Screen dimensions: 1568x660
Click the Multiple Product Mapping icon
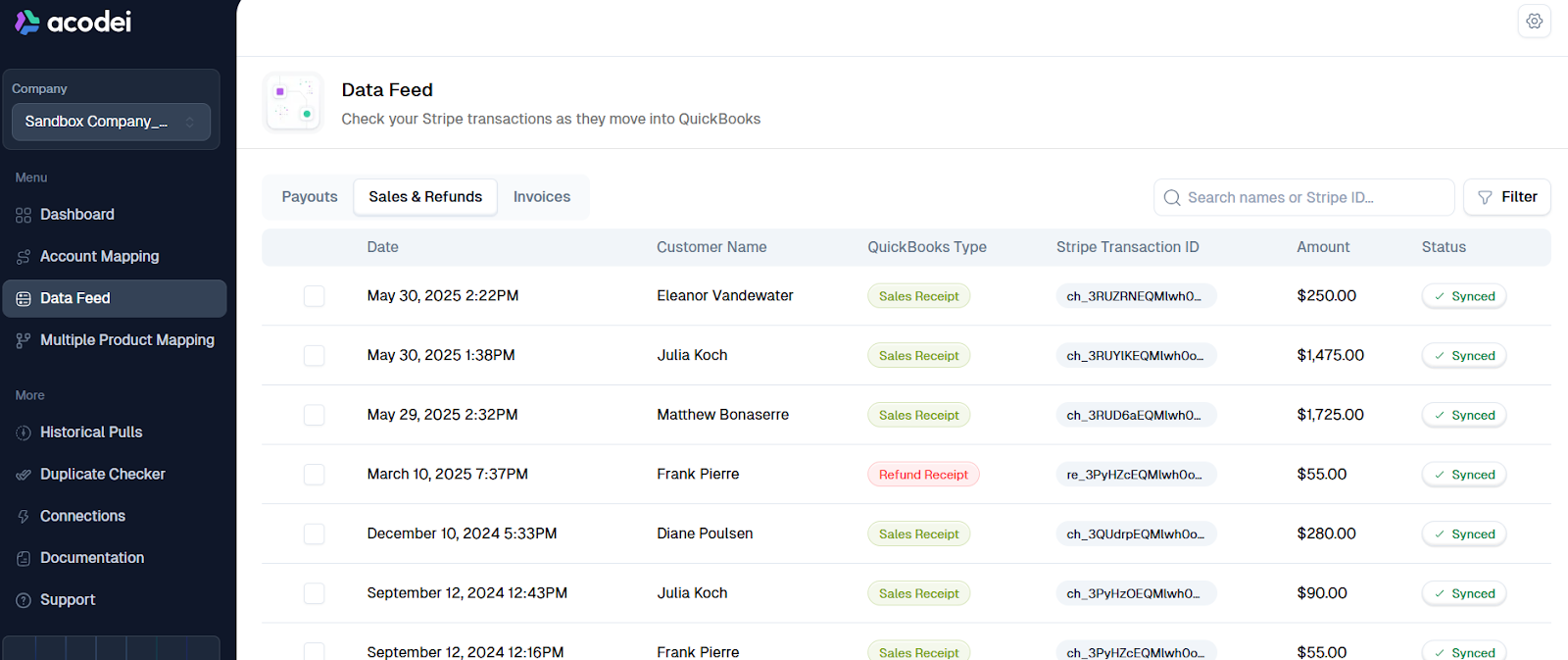click(x=24, y=340)
